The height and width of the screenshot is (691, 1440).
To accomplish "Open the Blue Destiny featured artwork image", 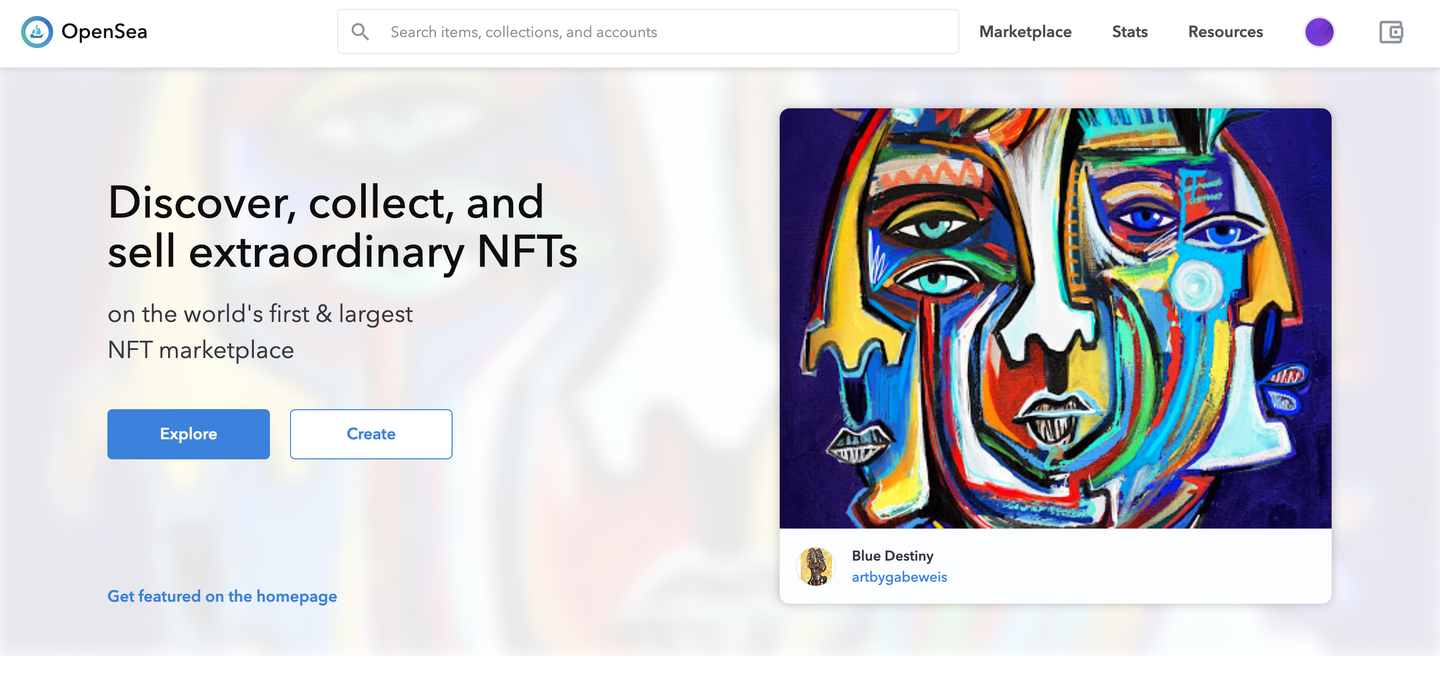I will 1055,318.
